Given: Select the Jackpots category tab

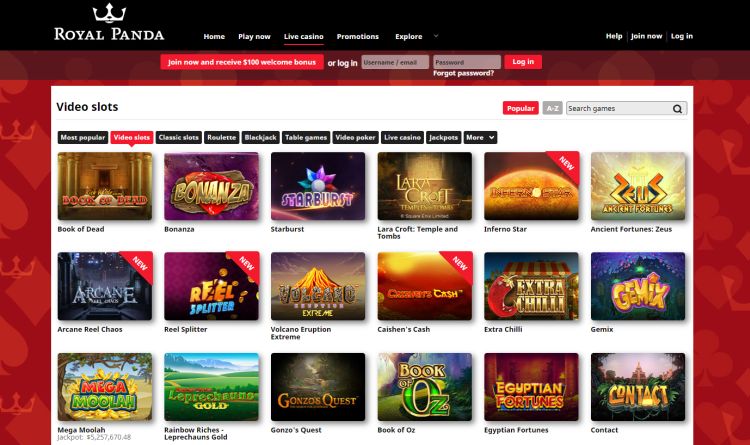Looking at the screenshot, I should tap(443, 137).
